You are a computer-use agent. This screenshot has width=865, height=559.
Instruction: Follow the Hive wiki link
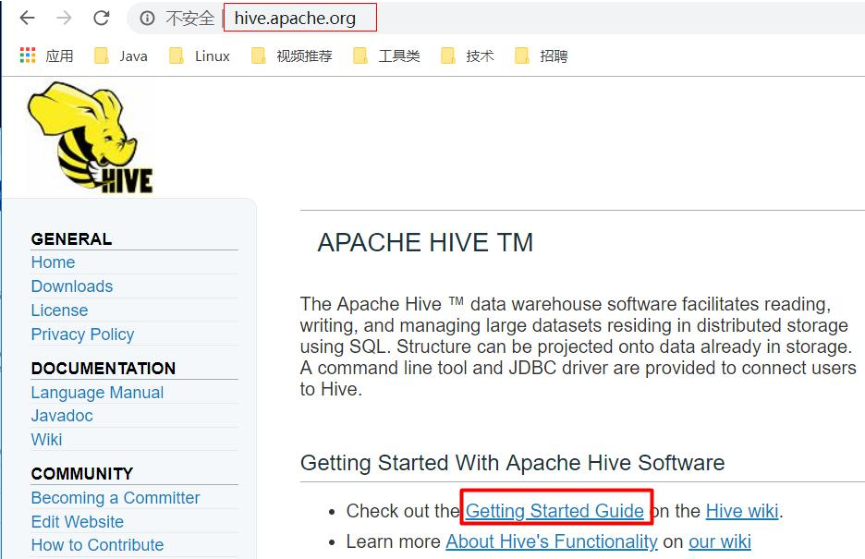[x=742, y=511]
